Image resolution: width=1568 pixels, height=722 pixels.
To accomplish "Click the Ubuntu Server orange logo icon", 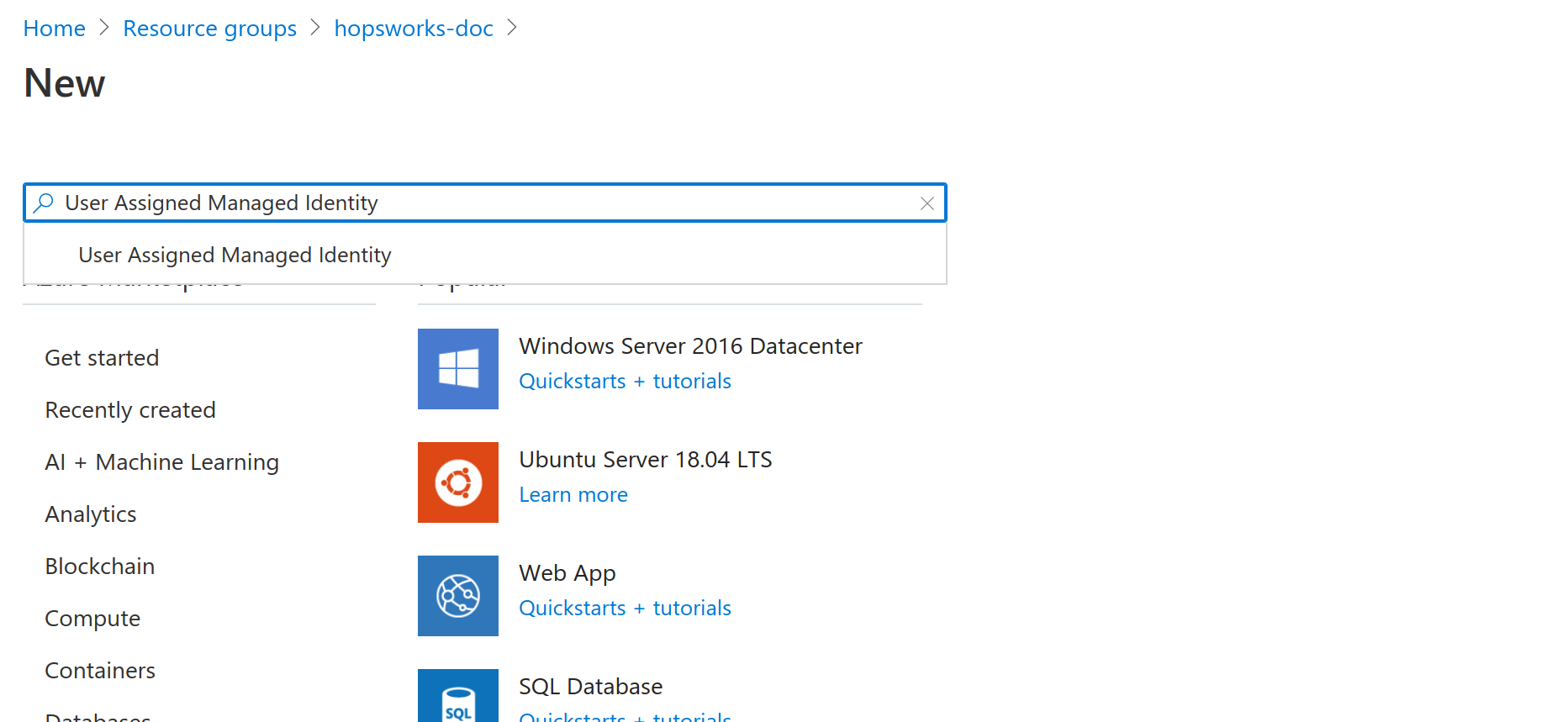I will (457, 482).
